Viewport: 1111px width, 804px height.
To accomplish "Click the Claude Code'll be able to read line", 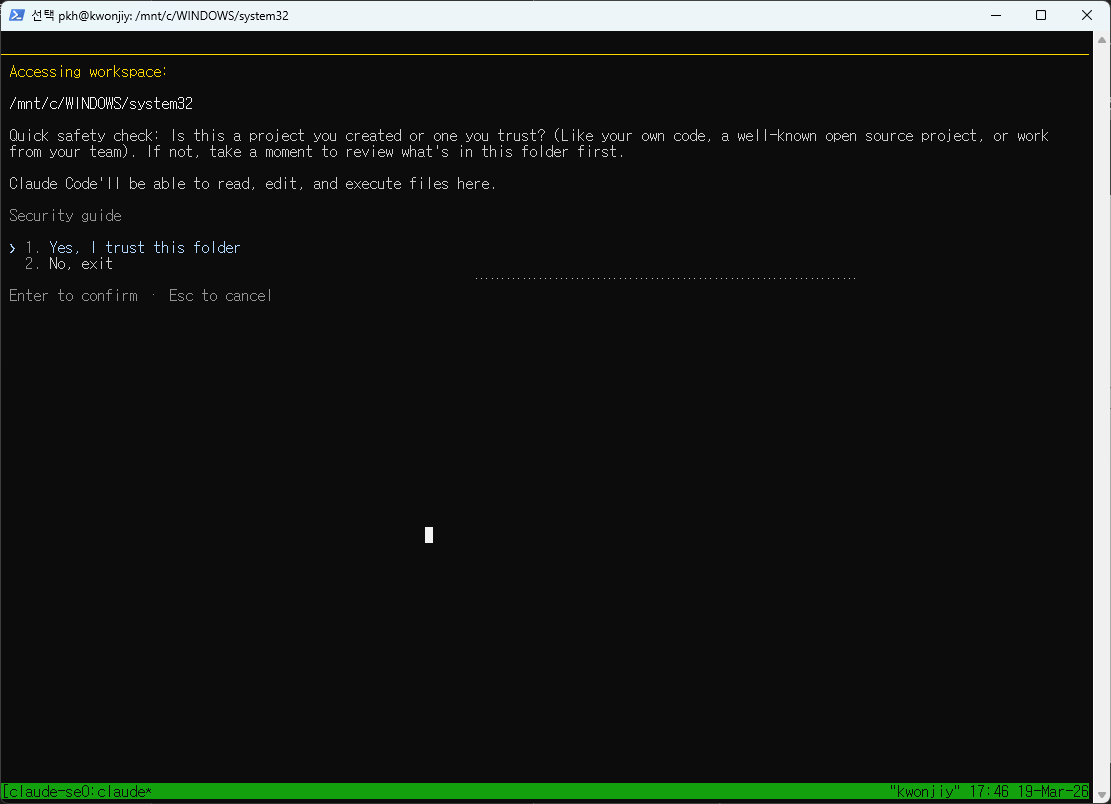I will click(252, 183).
